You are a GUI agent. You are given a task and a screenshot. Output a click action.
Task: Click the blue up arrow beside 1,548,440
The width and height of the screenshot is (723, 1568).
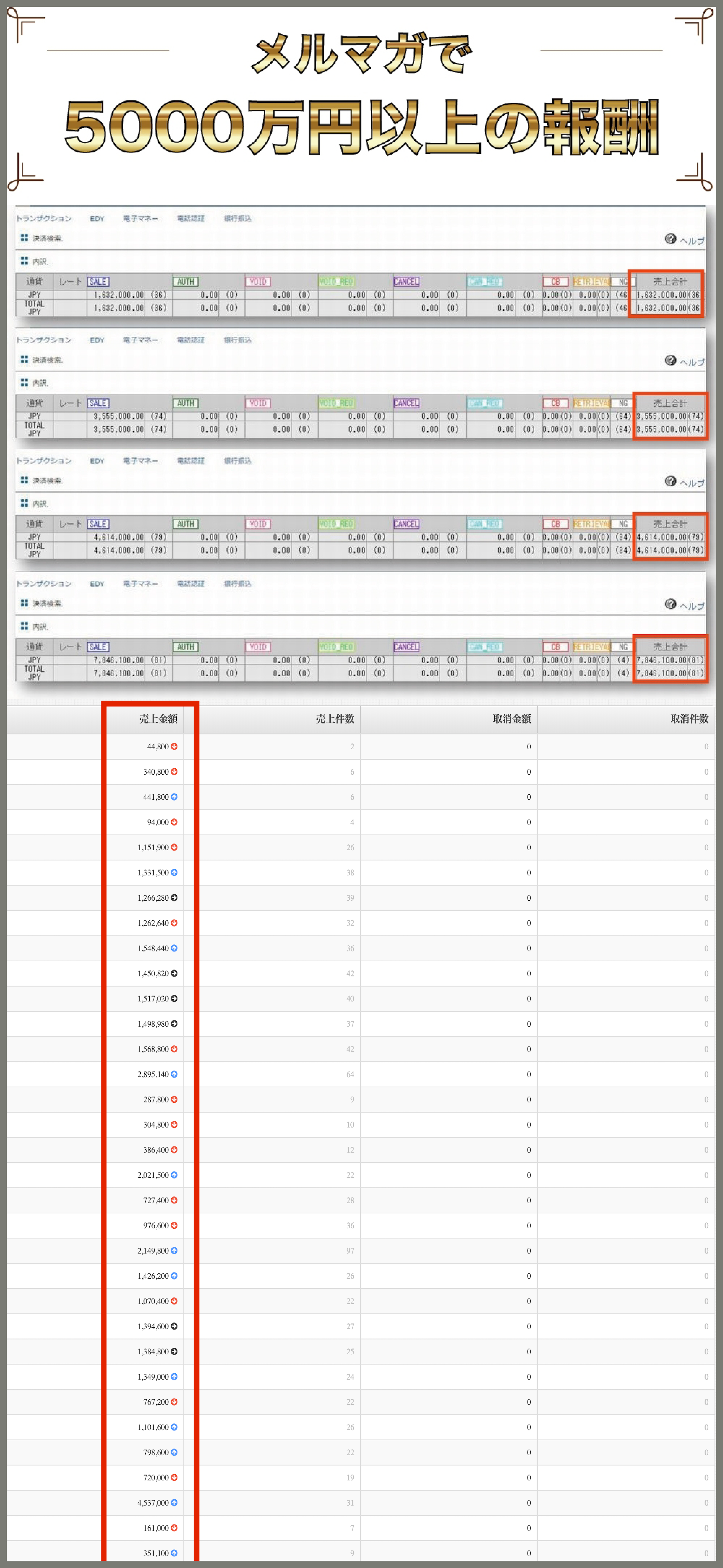[174, 948]
